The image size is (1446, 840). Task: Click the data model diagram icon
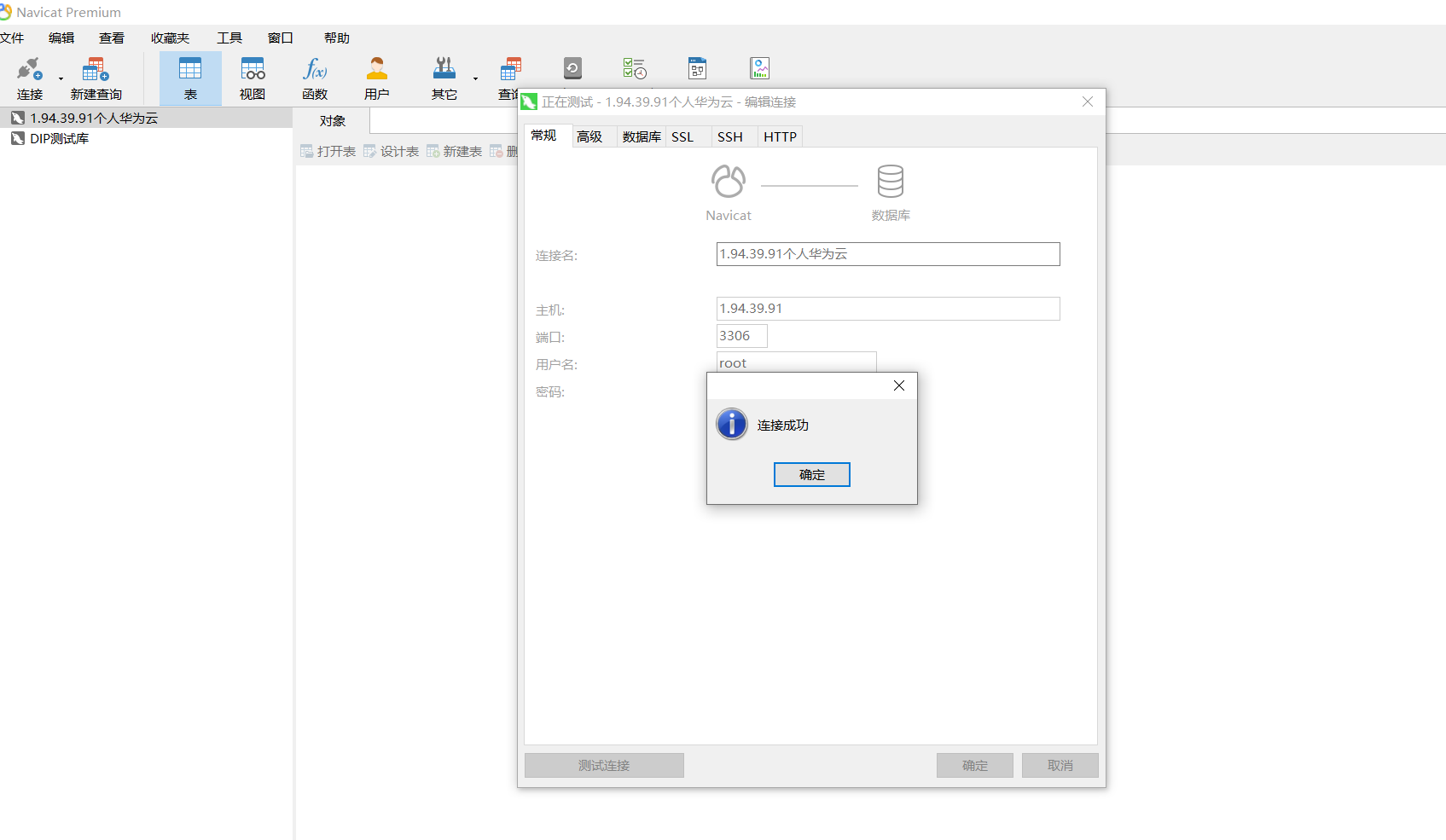tap(697, 68)
